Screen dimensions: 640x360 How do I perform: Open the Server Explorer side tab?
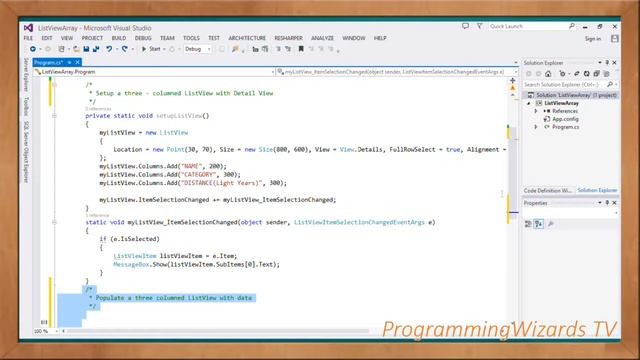26,74
